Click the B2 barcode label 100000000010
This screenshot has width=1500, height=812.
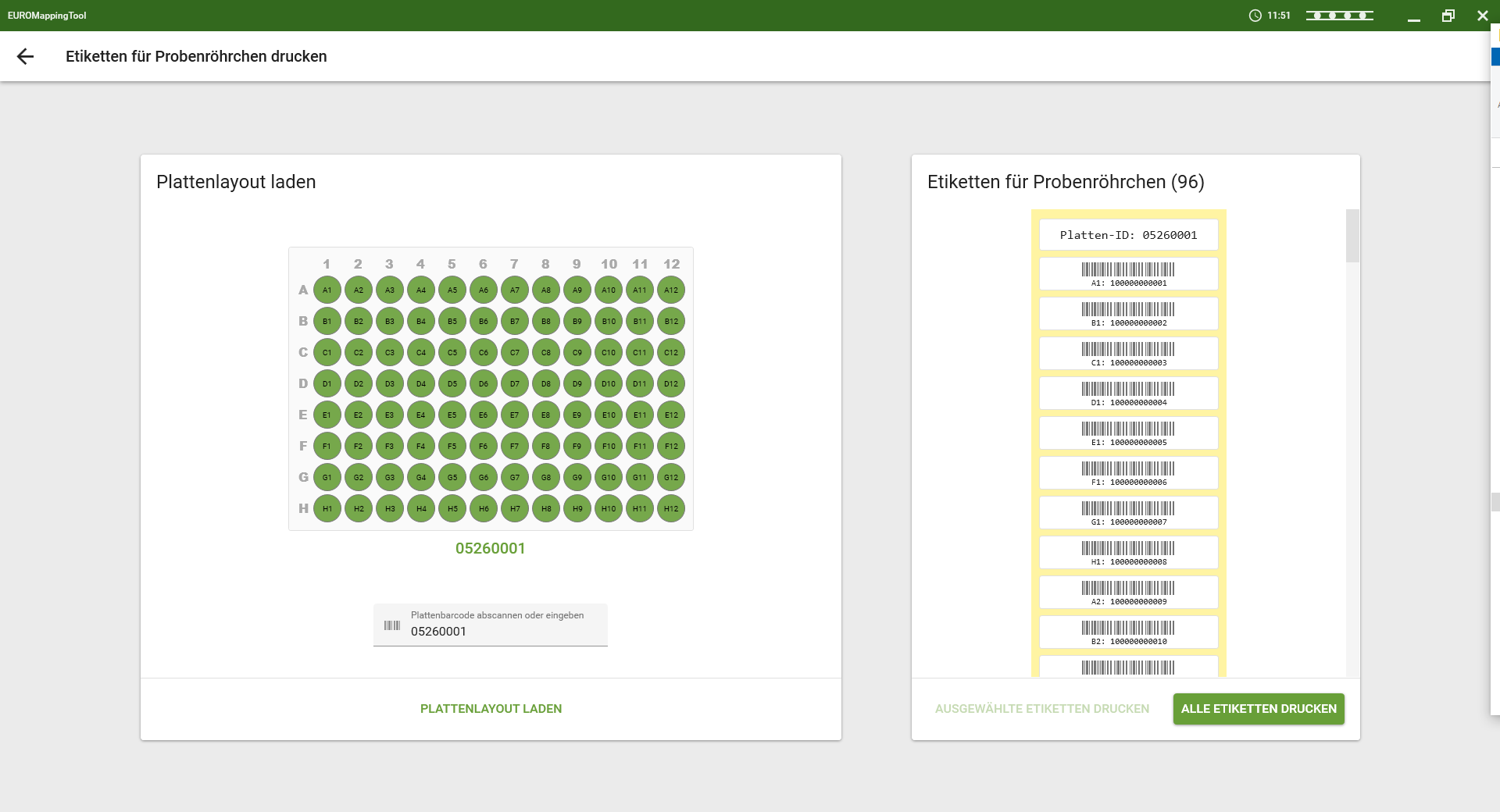tap(1128, 632)
